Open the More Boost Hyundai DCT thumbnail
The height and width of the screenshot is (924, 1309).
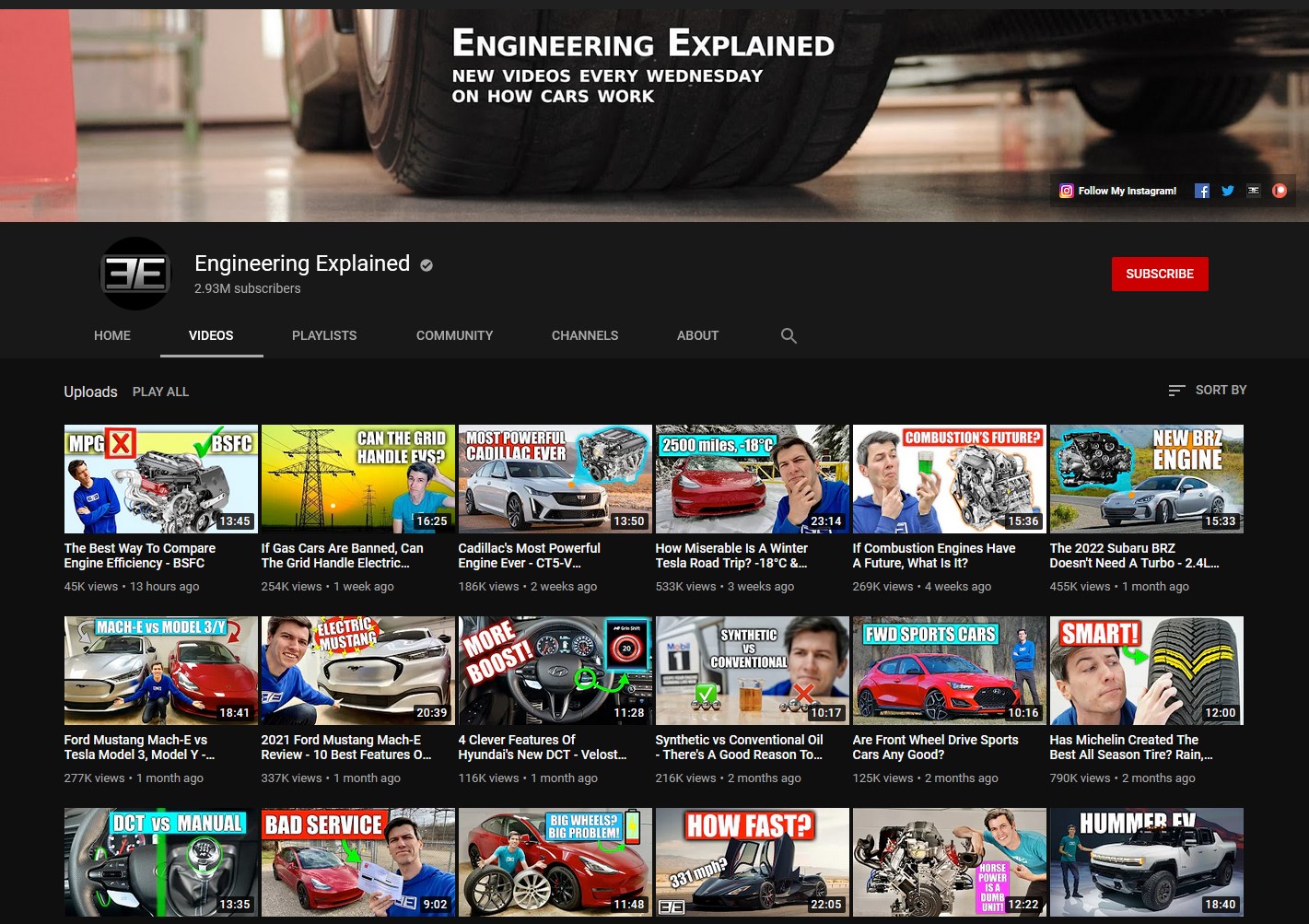(555, 671)
